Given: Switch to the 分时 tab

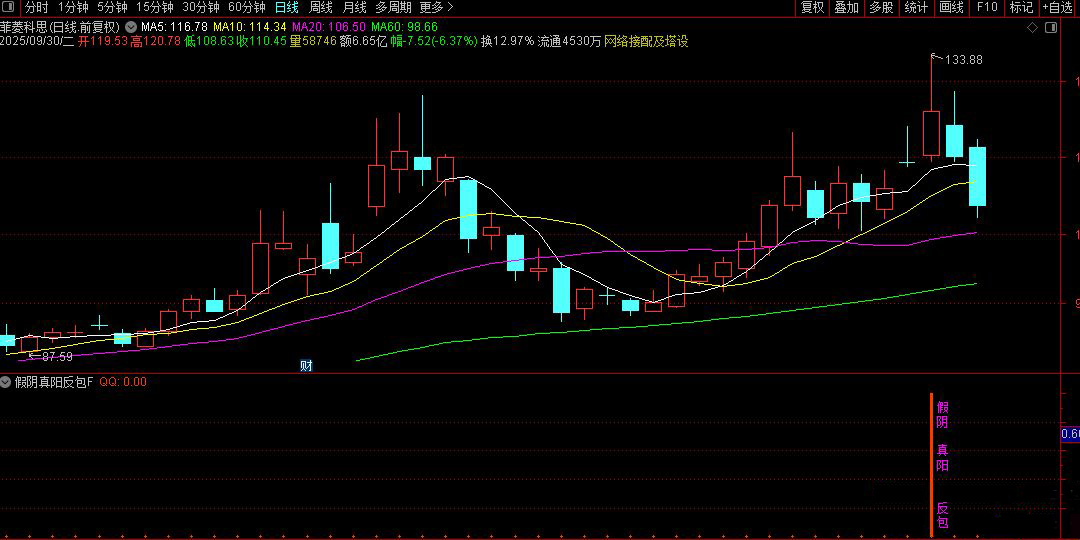Looking at the screenshot, I should coord(36,8).
